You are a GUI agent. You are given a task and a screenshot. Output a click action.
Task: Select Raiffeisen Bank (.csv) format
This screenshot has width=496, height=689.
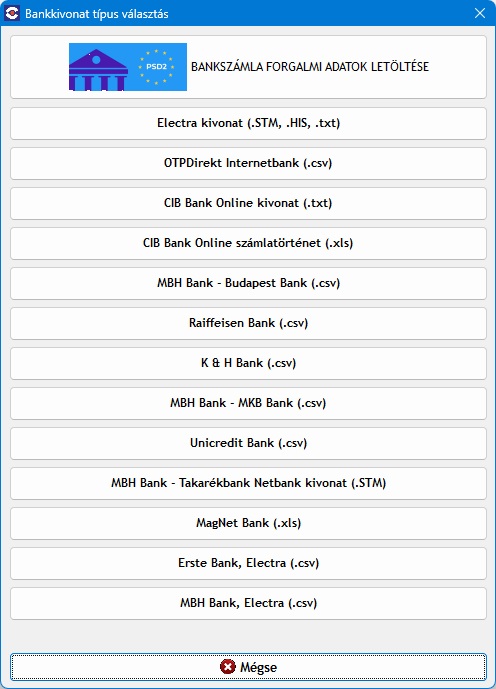tap(248, 323)
